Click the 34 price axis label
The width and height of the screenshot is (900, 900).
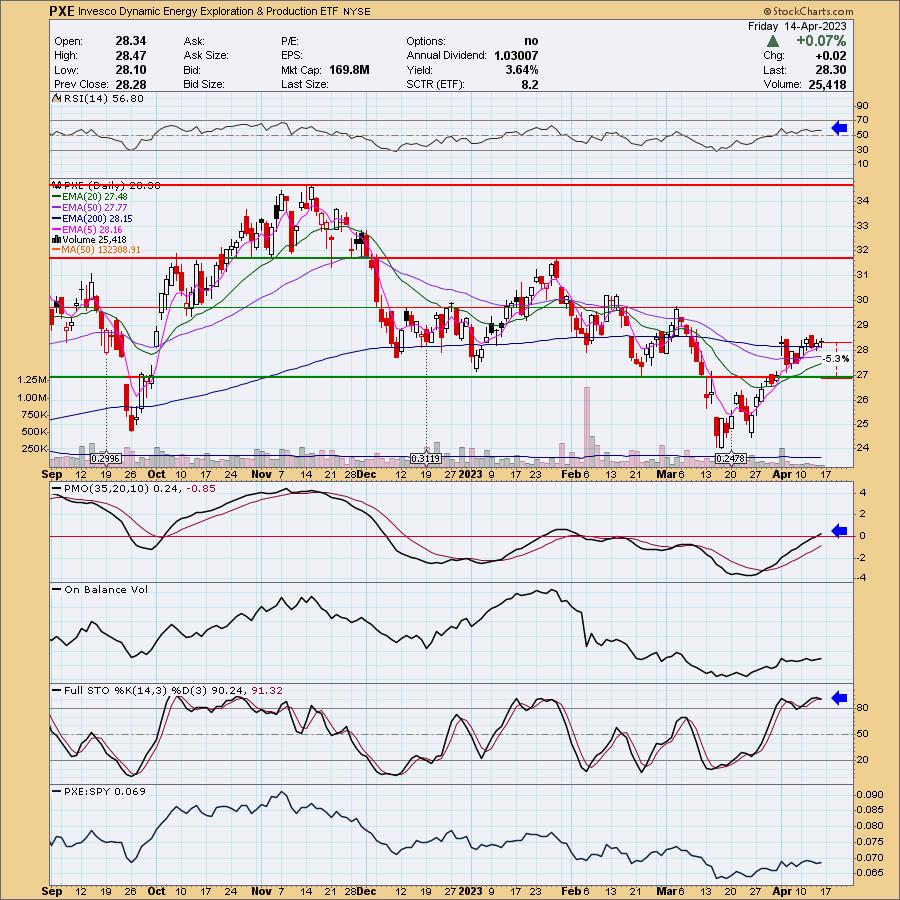coord(863,201)
